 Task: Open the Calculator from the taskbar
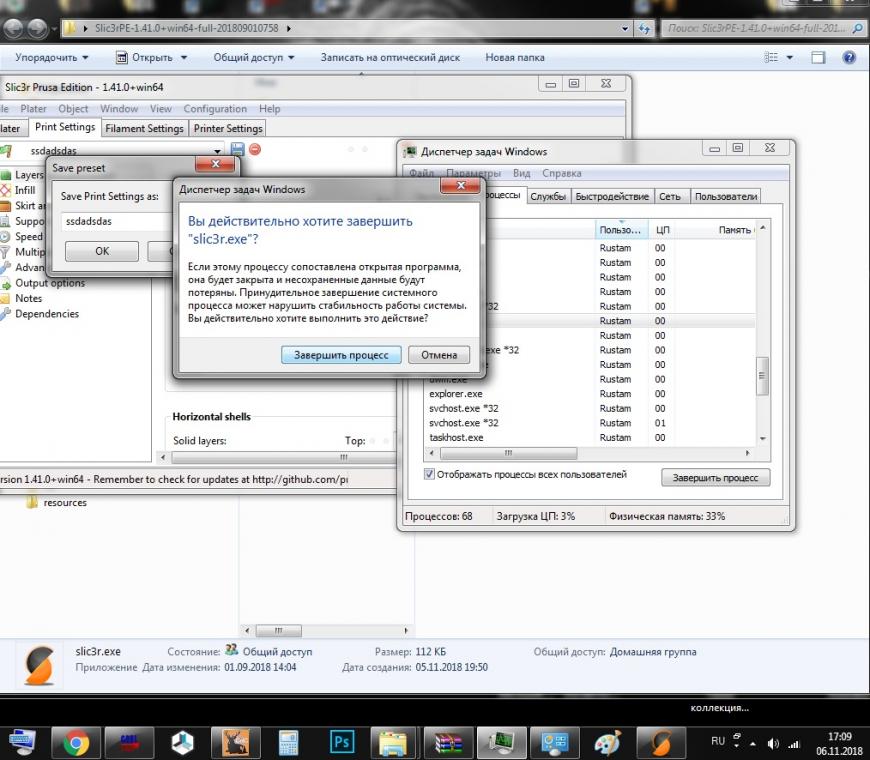point(289,742)
